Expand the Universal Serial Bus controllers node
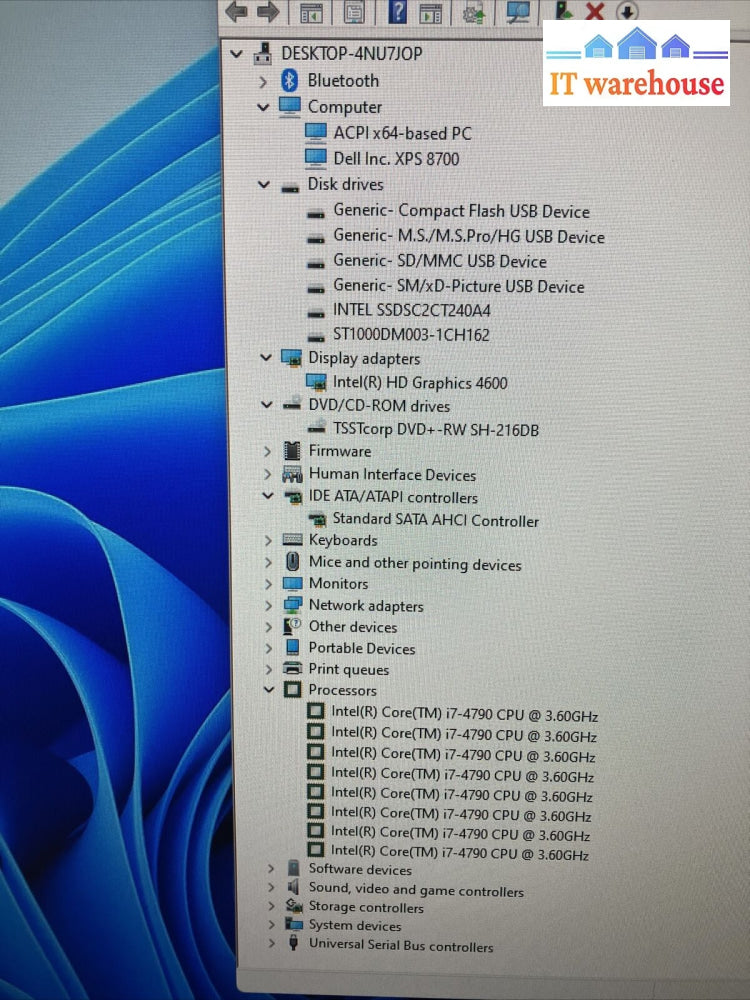 coord(271,945)
